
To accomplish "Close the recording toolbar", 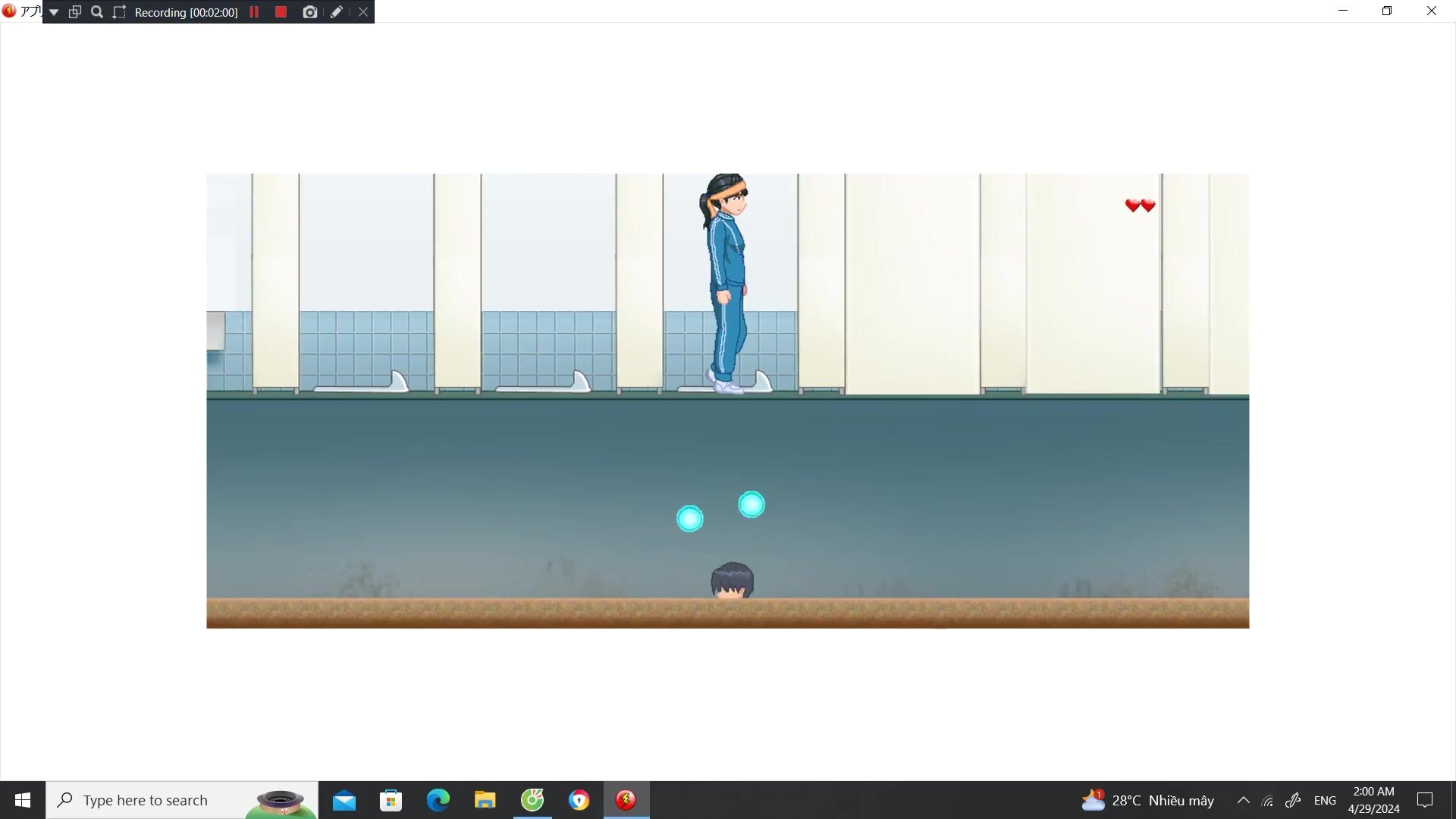I will point(363,12).
